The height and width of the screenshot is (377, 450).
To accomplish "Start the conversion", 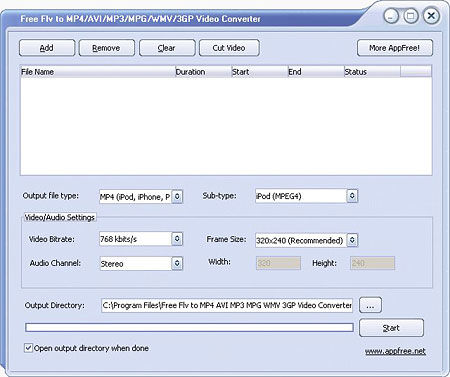I will coord(391,328).
